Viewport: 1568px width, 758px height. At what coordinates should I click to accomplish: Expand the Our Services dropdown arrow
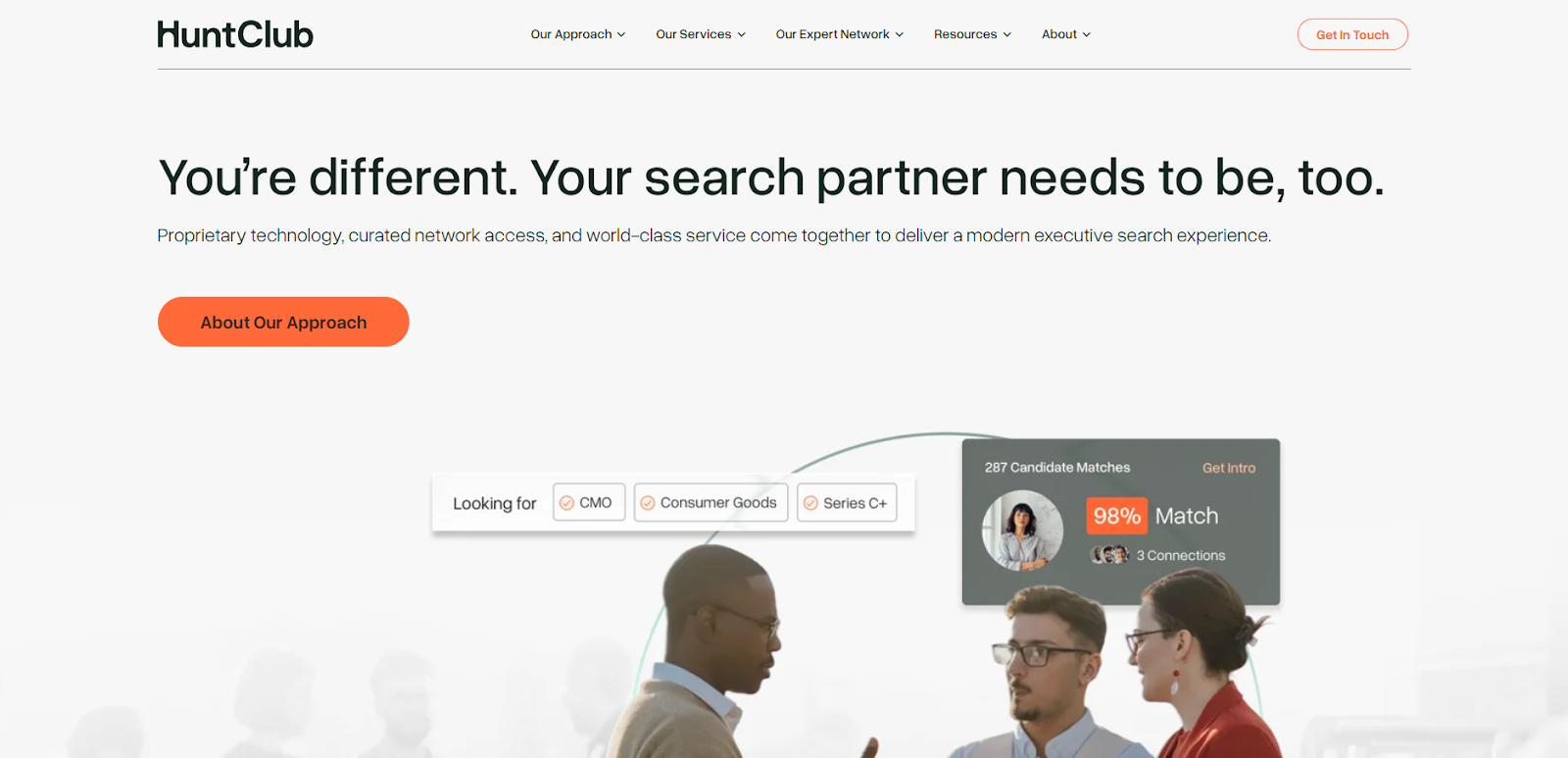point(742,34)
